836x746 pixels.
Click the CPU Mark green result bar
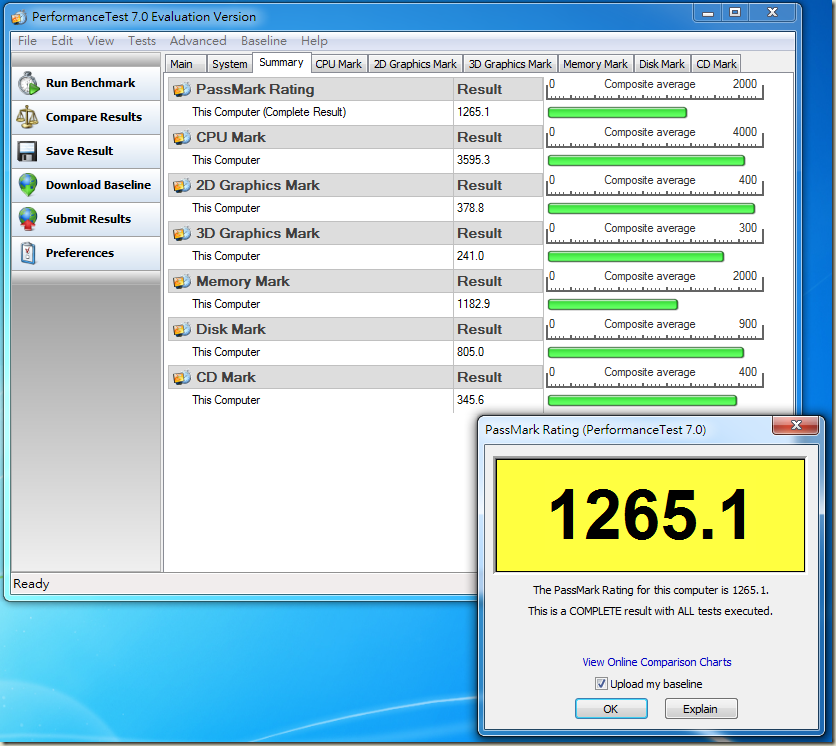coord(646,161)
